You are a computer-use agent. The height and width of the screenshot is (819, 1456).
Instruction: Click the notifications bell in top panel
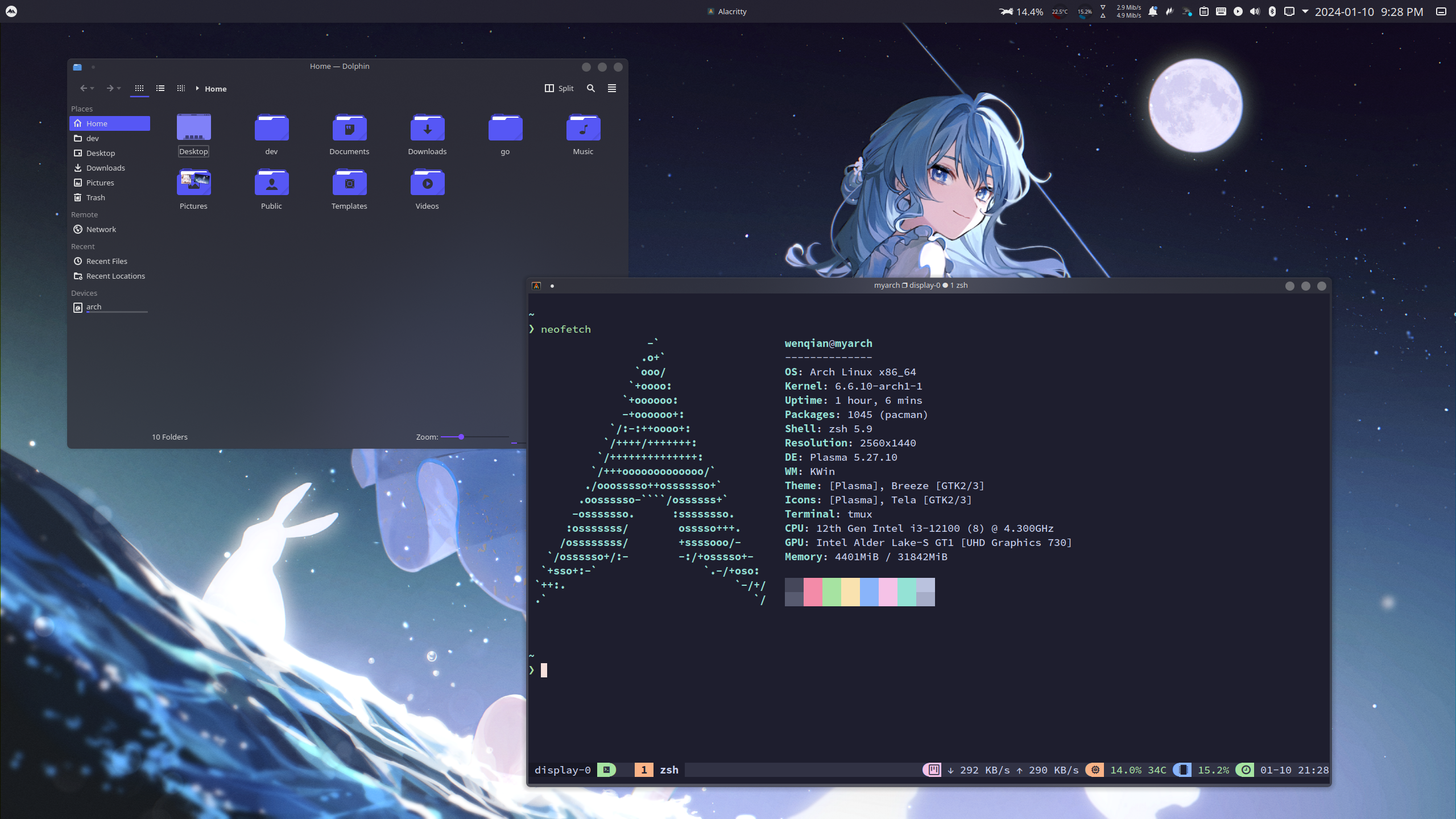[1153, 11]
